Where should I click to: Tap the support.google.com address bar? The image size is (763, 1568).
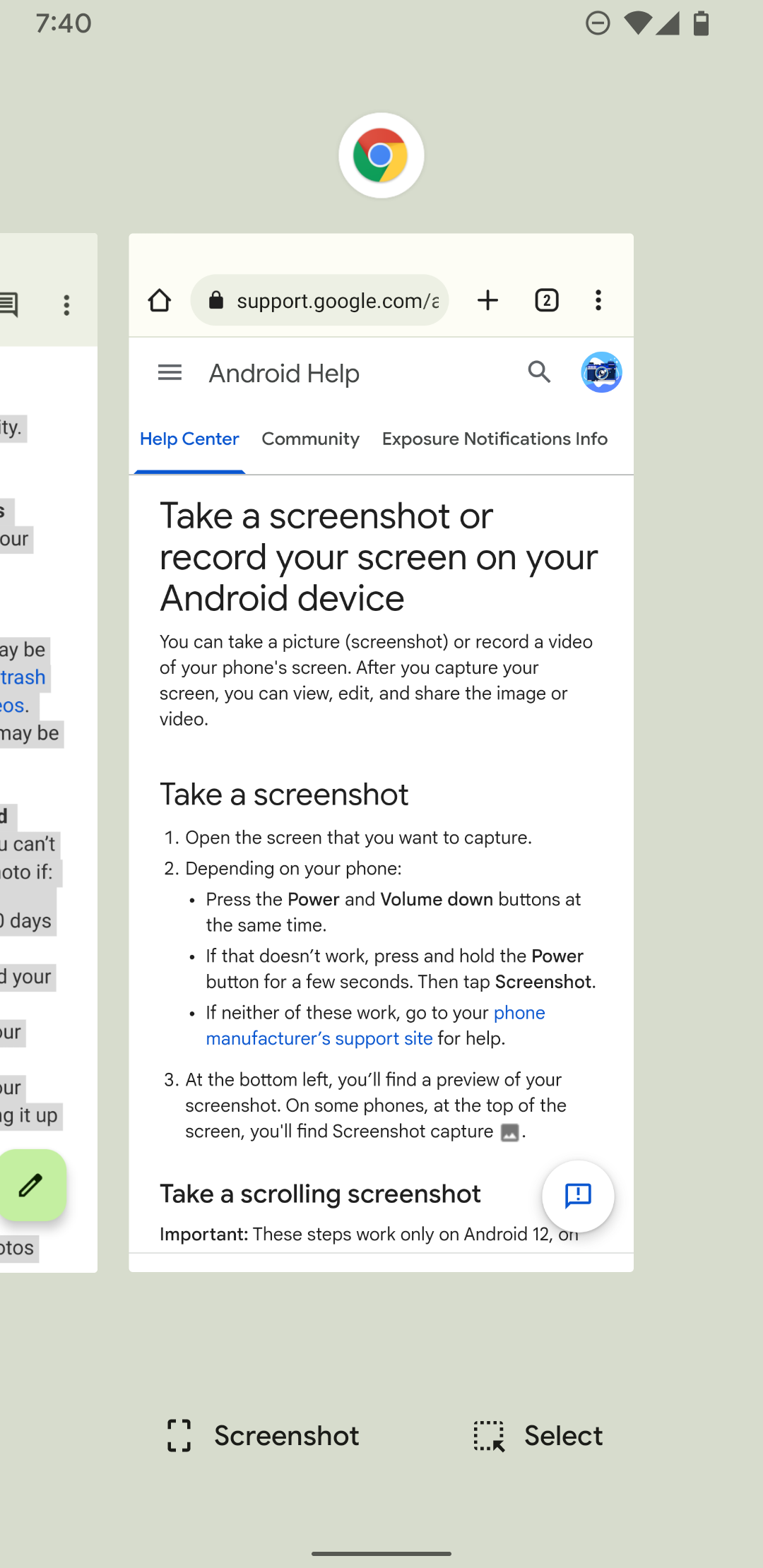click(319, 300)
